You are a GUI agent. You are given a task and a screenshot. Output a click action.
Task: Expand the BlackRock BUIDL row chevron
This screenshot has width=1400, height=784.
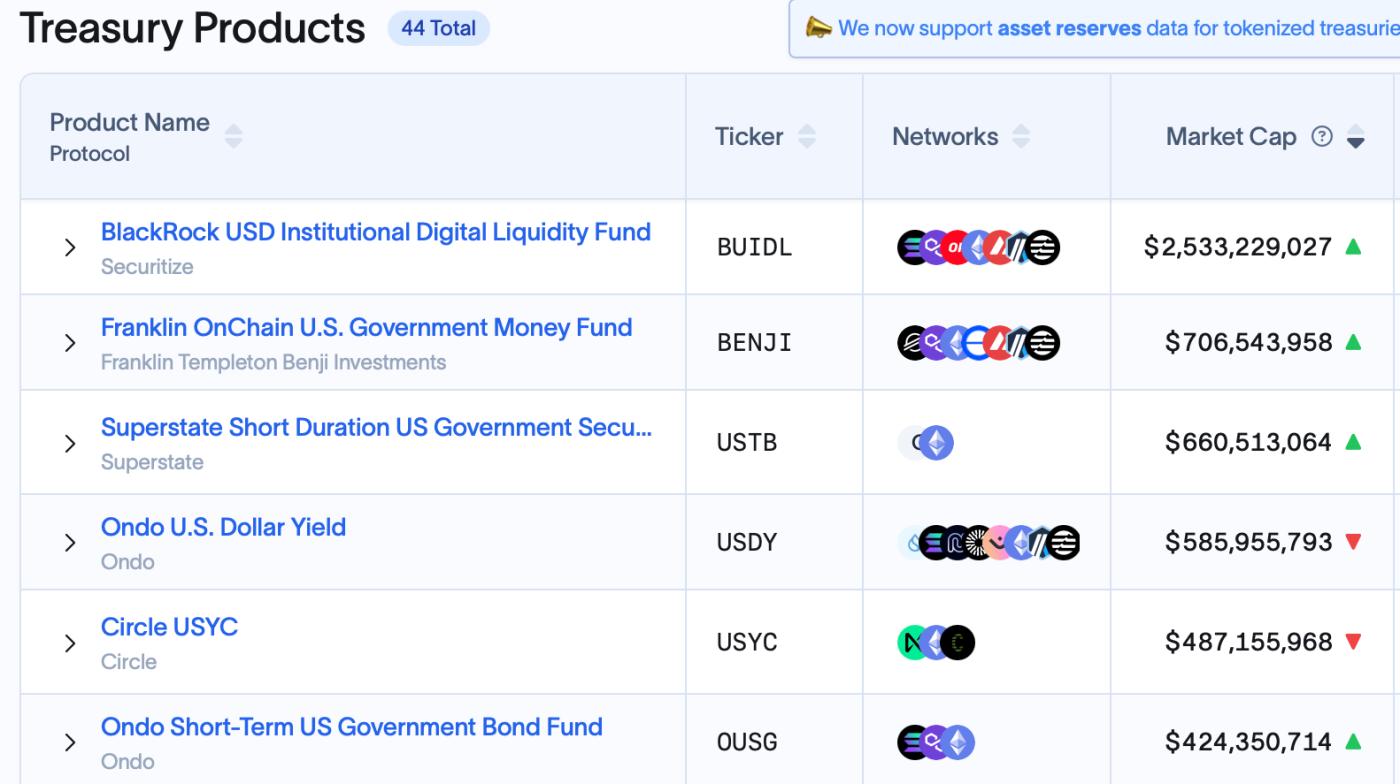pyautogui.click(x=70, y=248)
